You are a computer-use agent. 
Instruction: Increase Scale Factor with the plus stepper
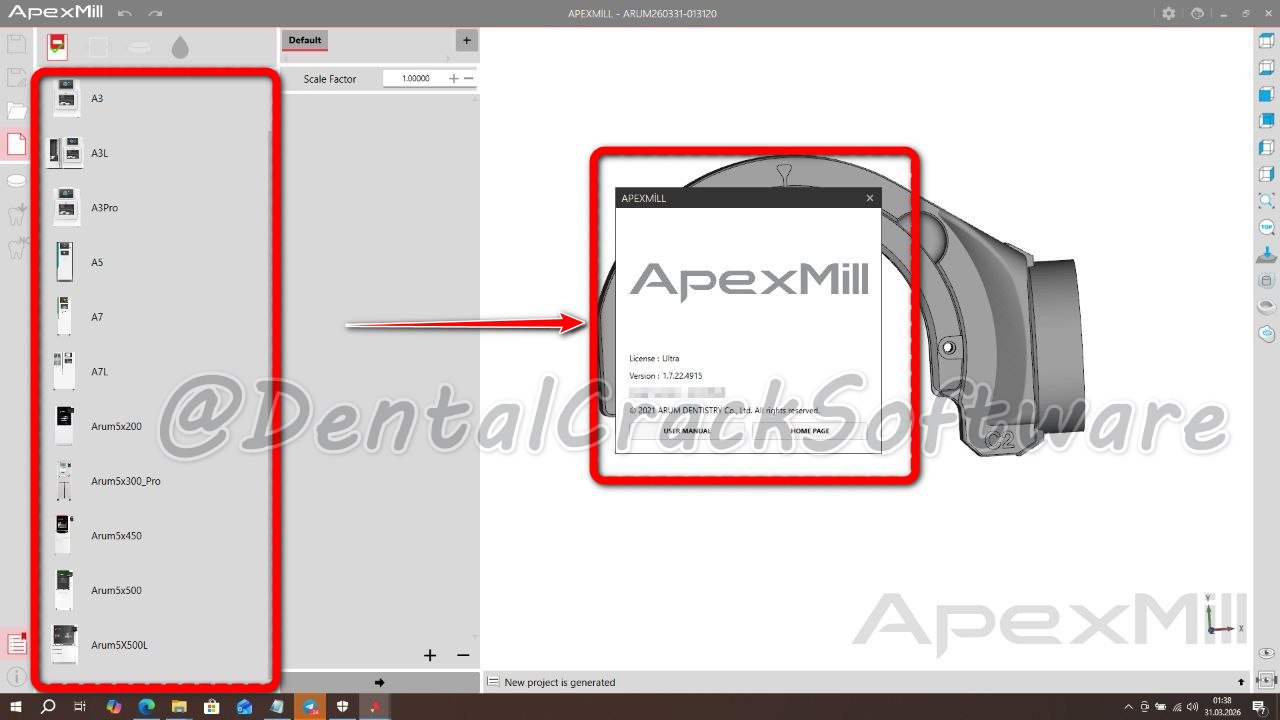coord(453,78)
